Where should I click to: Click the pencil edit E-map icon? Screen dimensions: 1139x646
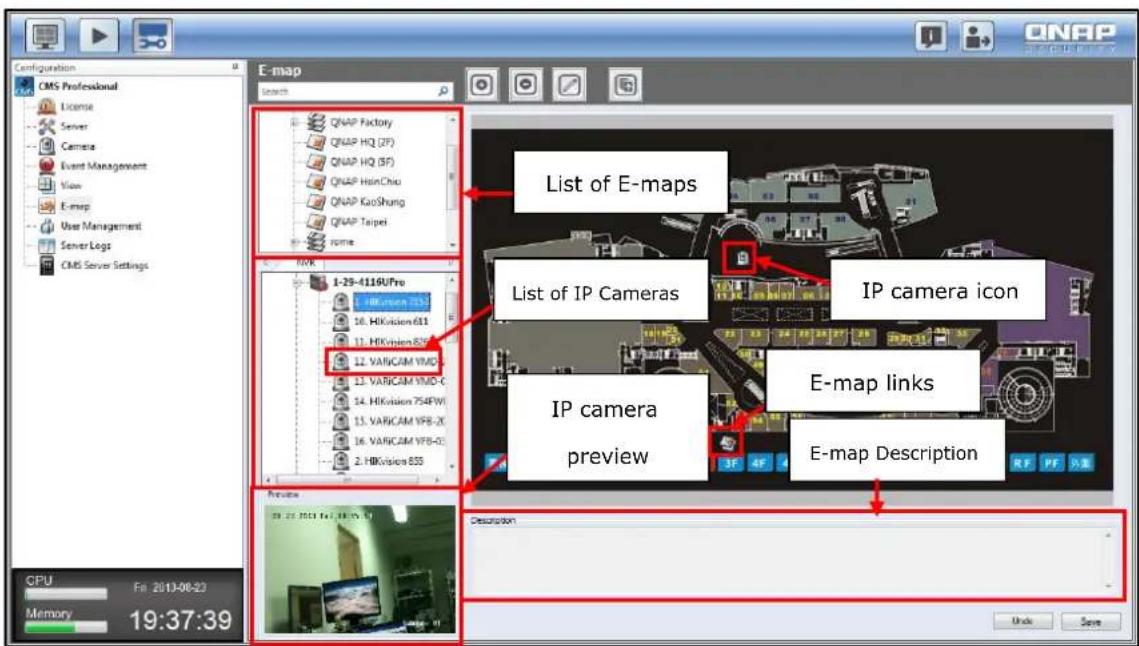pos(570,85)
